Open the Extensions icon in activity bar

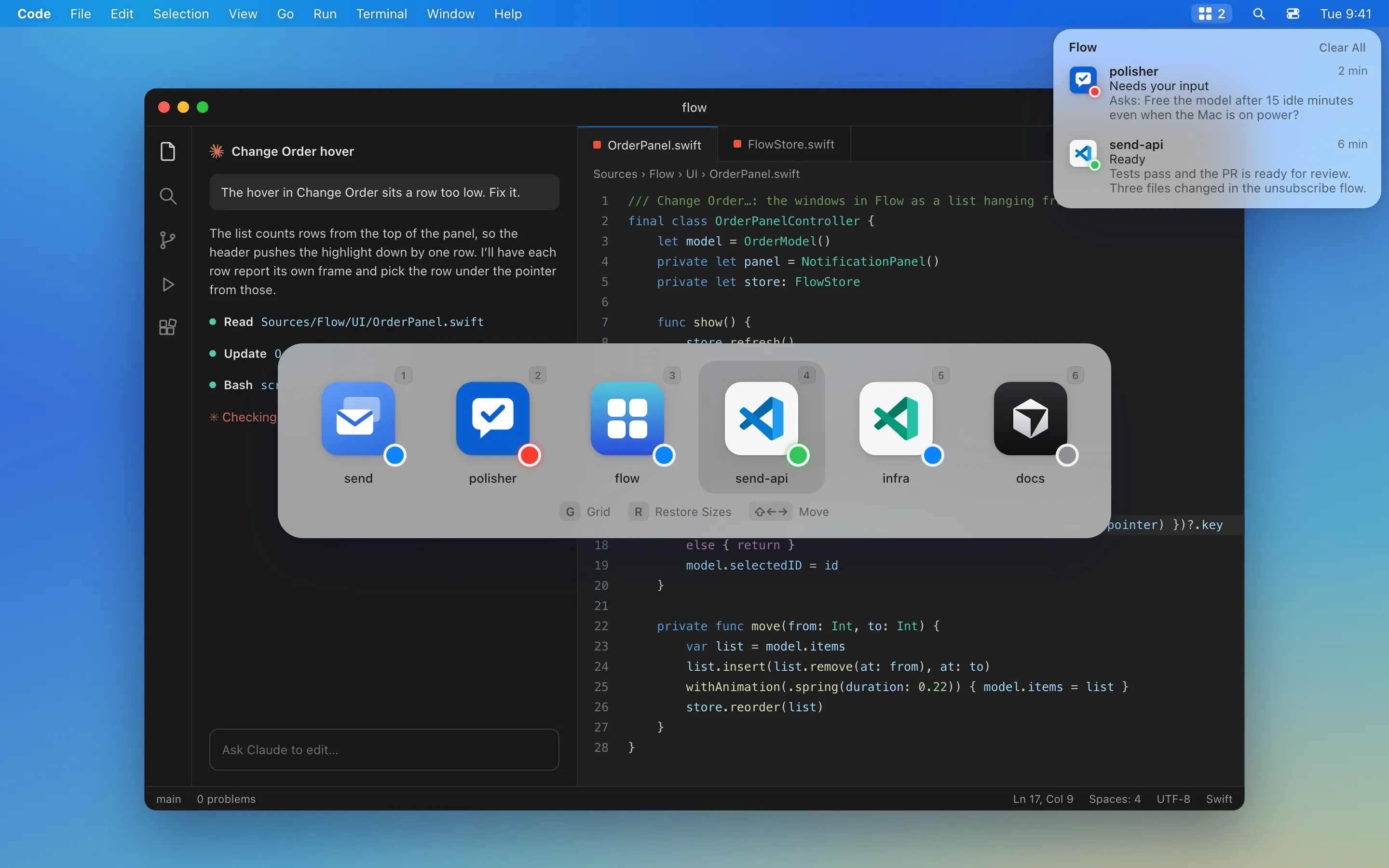click(168, 327)
